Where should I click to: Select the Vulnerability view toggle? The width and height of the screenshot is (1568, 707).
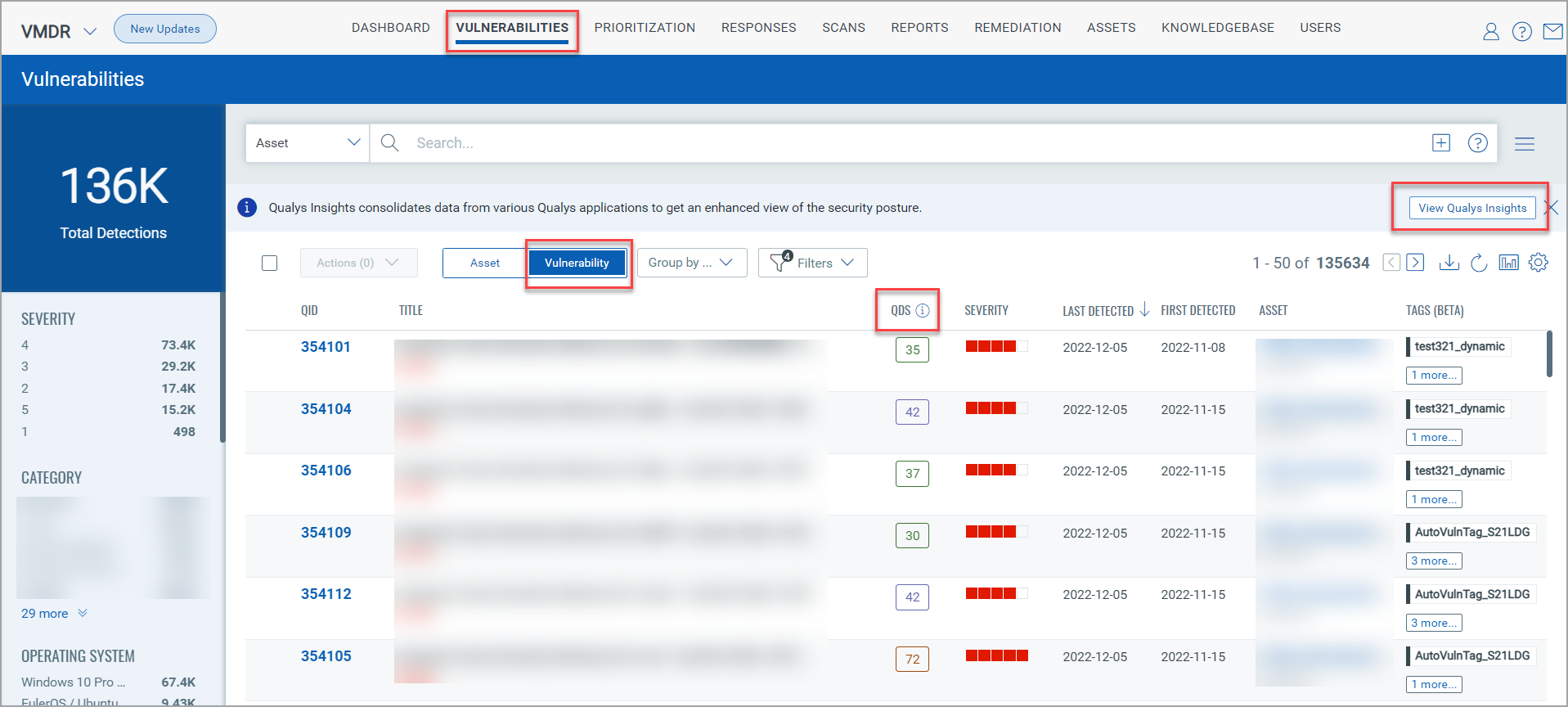click(x=577, y=263)
